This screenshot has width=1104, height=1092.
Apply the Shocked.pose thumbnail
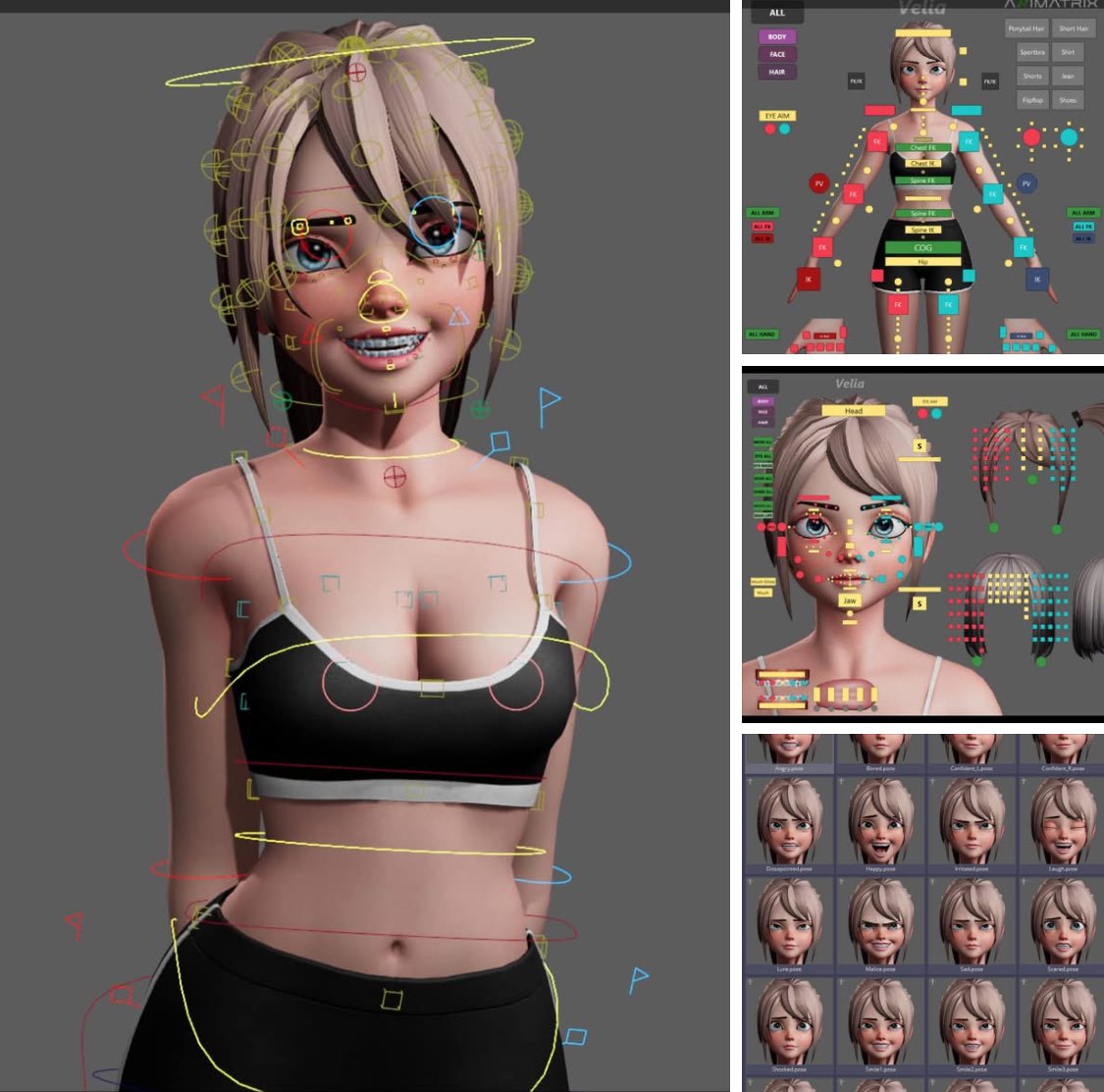[789, 1025]
